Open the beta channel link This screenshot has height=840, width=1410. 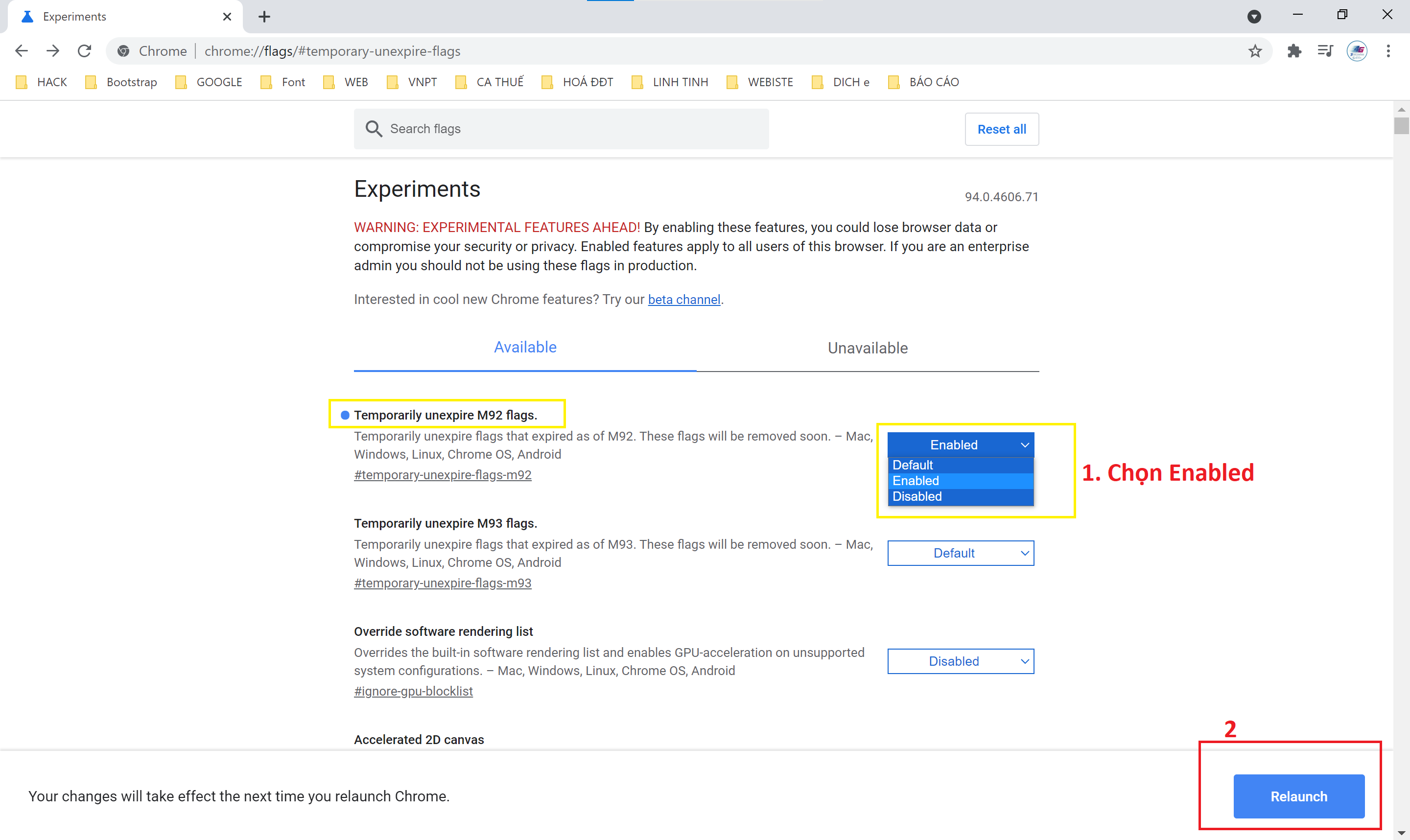point(683,300)
